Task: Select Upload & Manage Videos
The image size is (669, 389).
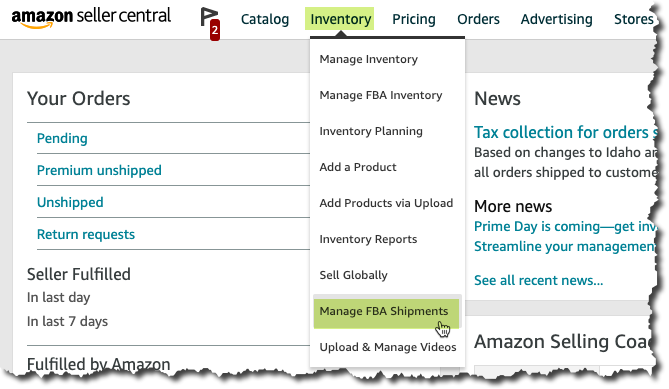Action: (x=388, y=347)
